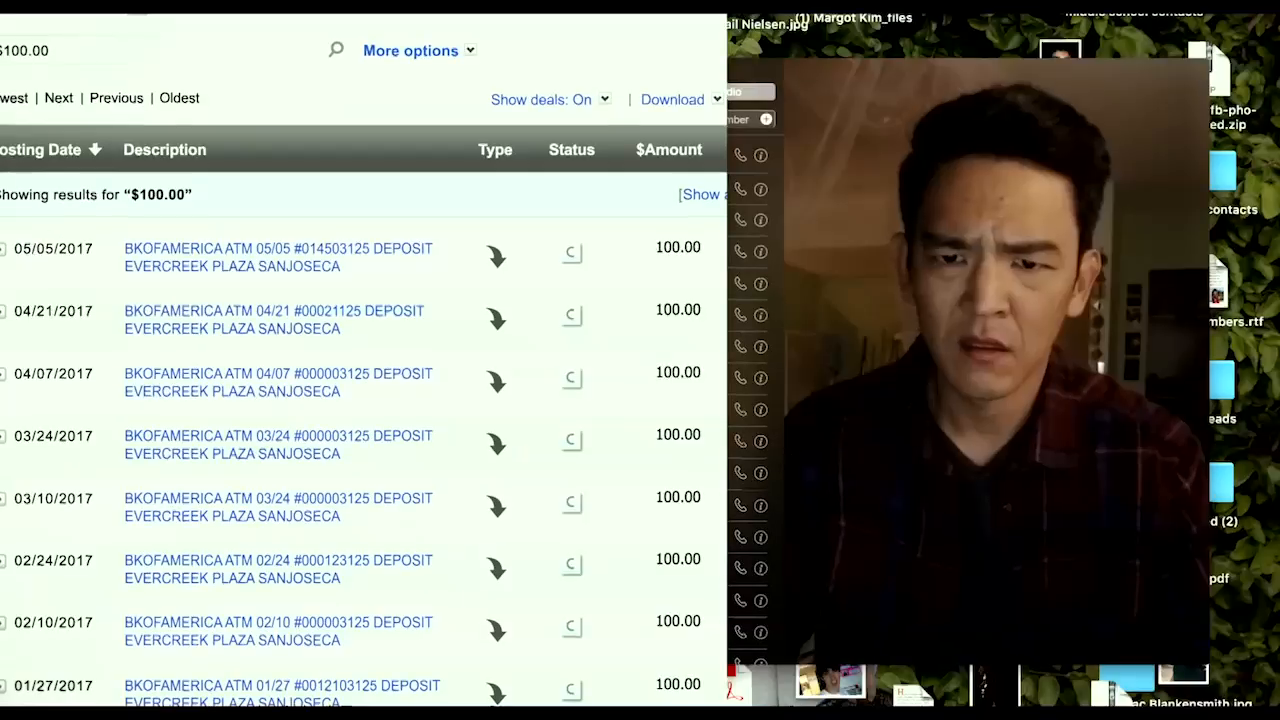This screenshot has width=1280, height=720.
Task: Click the deposit type arrow in 02/24/2017 row
Action: point(497,569)
